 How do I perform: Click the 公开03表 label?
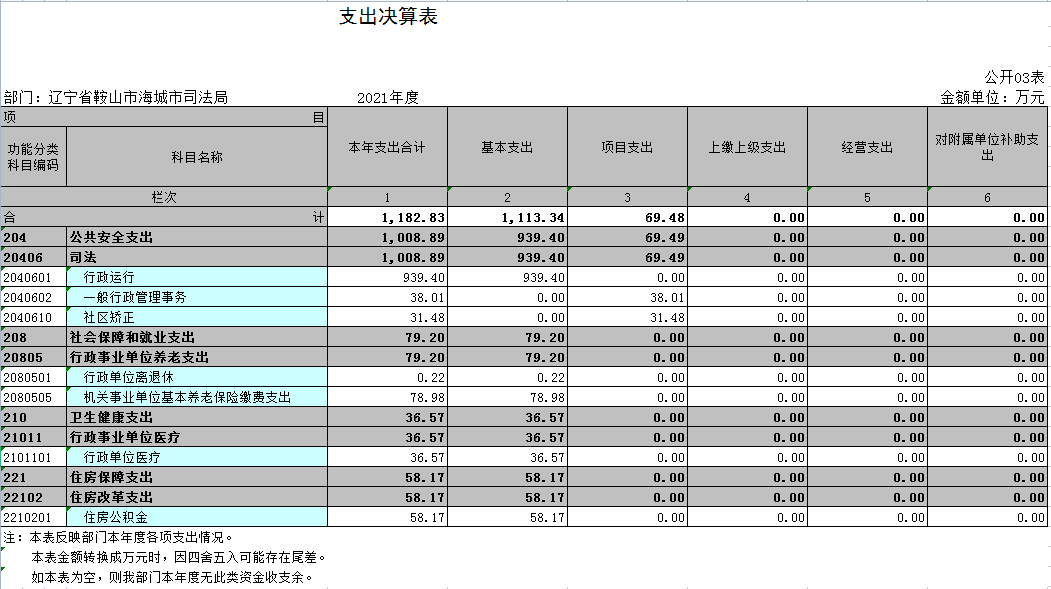click(1013, 77)
